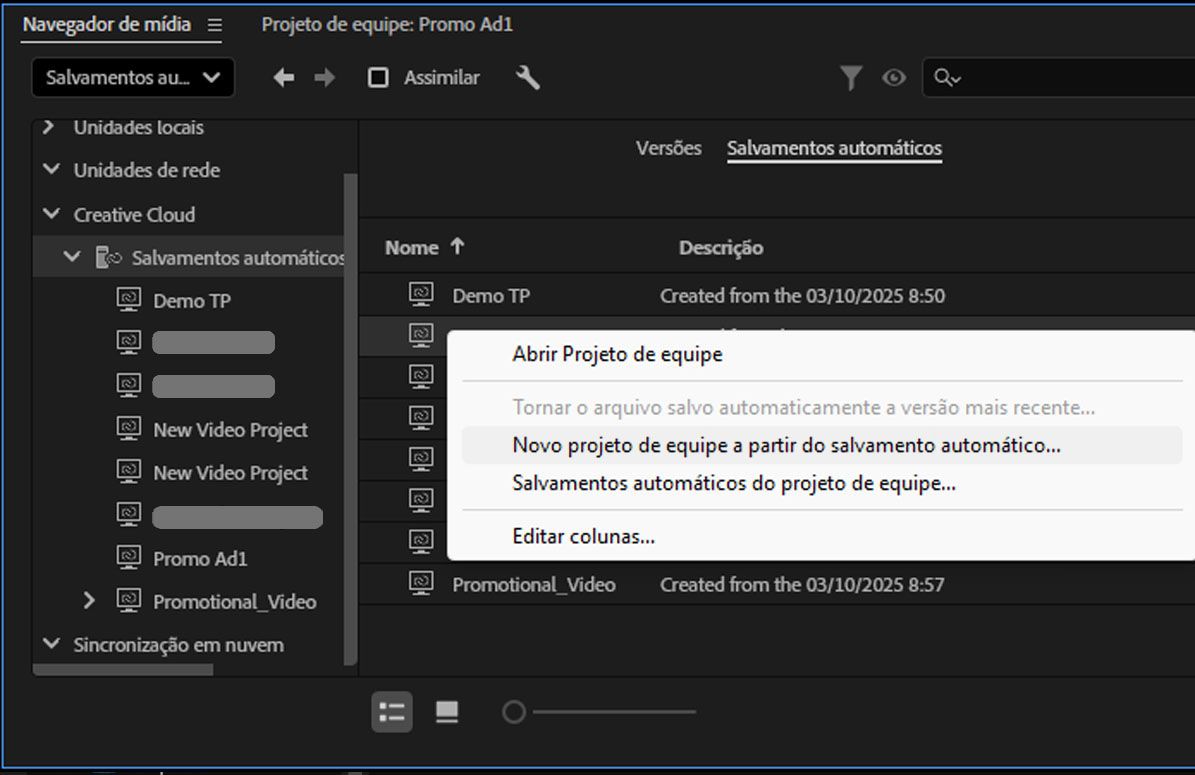Click the filter icon near the search field
The image size is (1195, 775).
[x=851, y=77]
